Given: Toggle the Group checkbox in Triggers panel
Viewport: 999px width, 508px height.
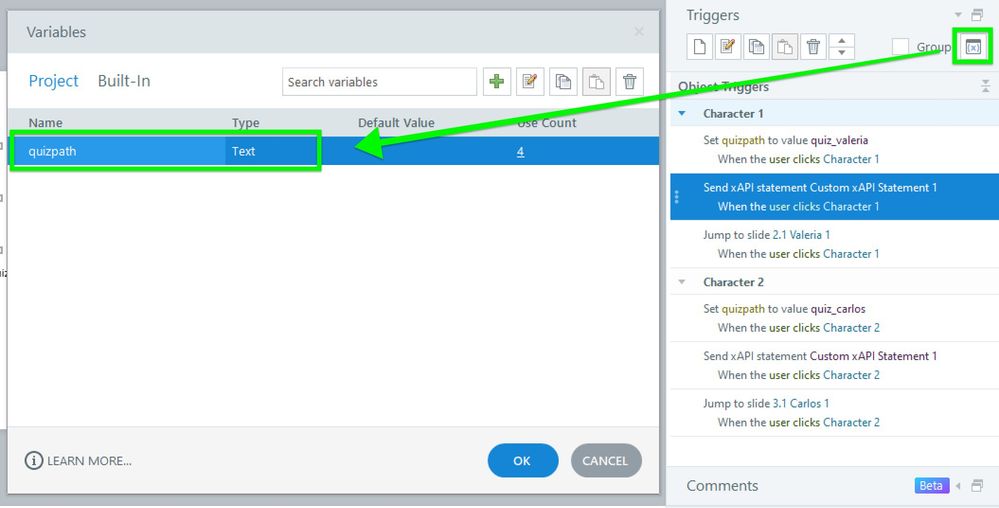Looking at the screenshot, I should click(x=900, y=47).
